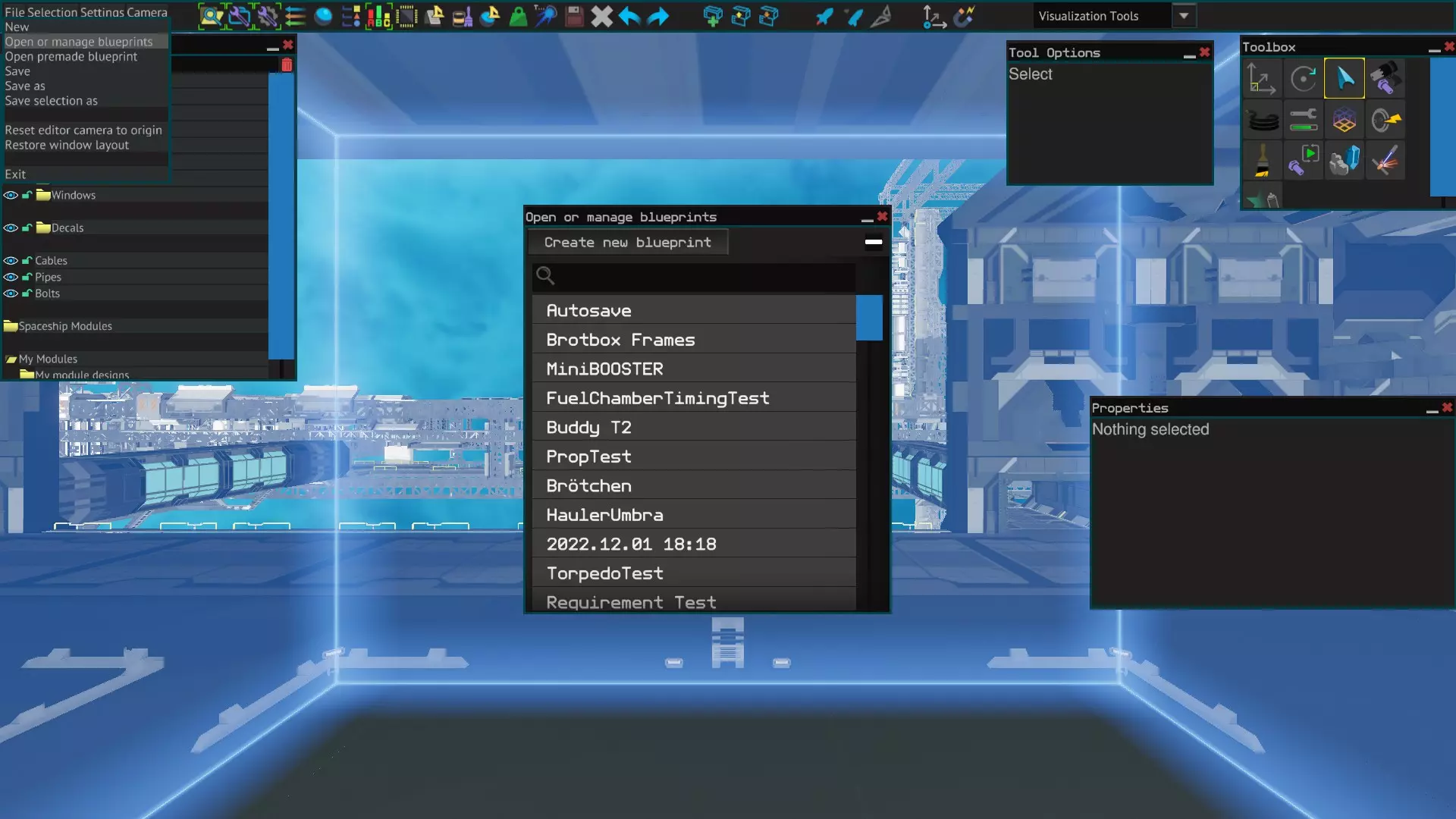
Task: Click Restore window layout menu entry
Action: point(67,145)
